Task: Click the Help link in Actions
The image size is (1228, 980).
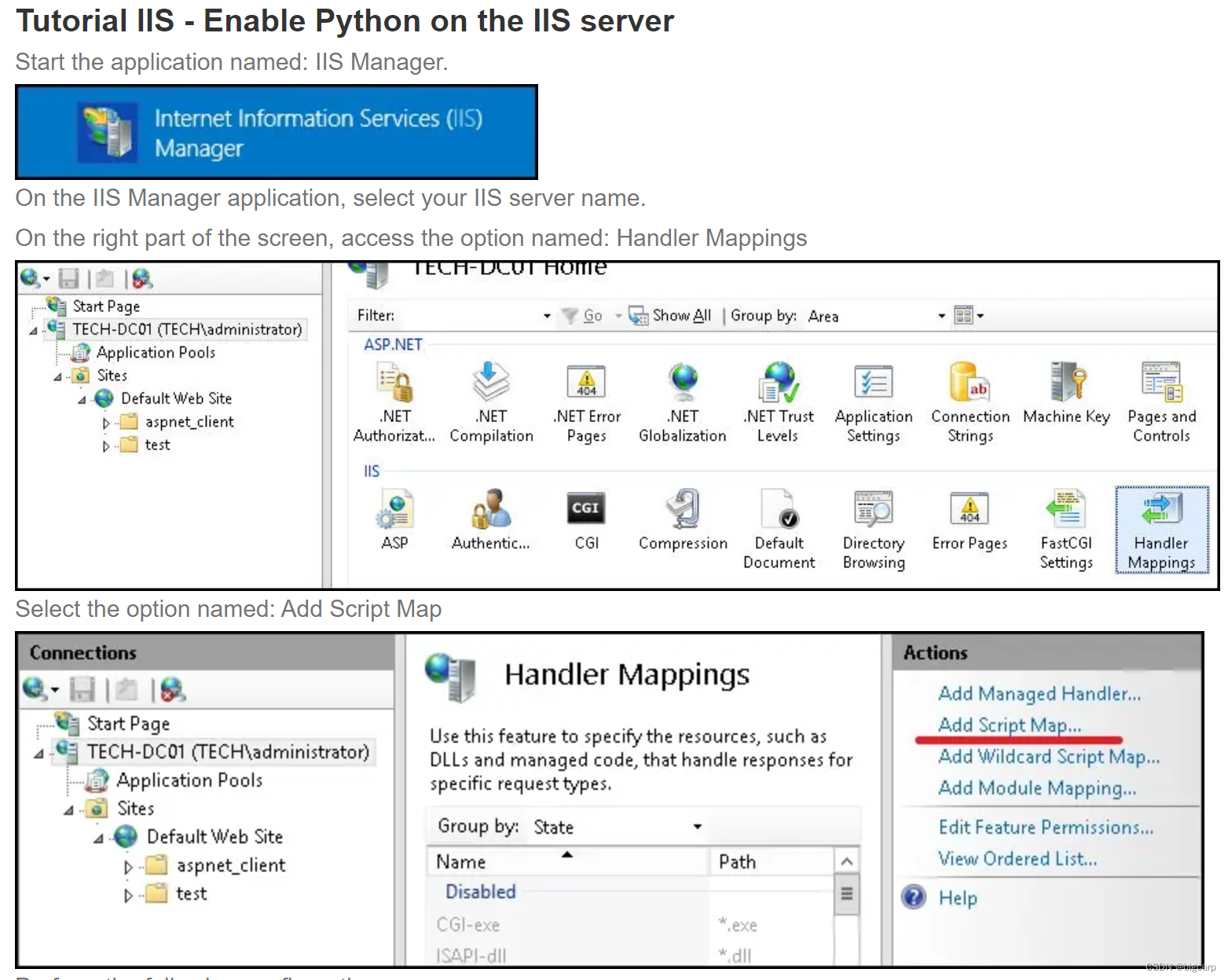Action: click(x=958, y=897)
